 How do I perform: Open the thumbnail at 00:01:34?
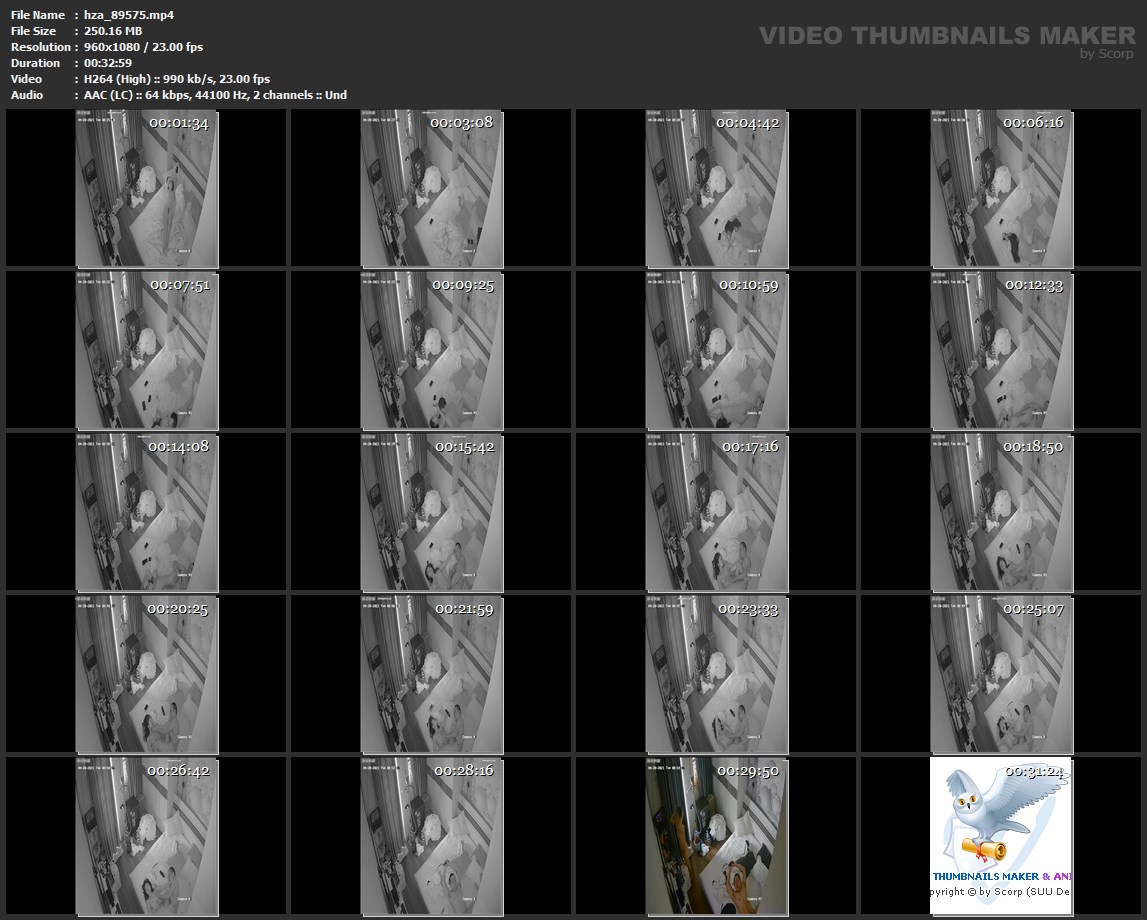coord(147,189)
